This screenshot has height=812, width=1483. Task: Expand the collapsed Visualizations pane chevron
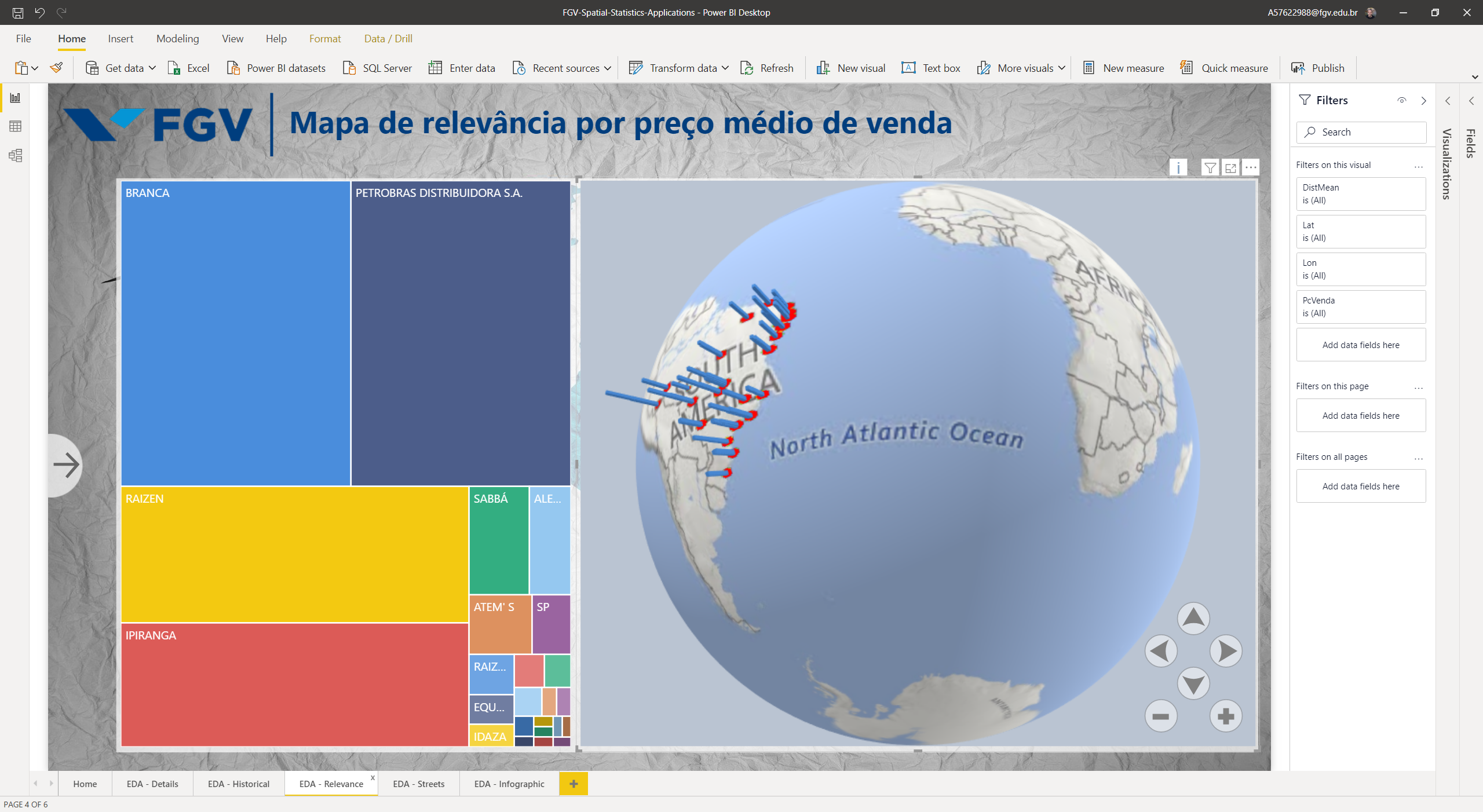coord(1448,101)
